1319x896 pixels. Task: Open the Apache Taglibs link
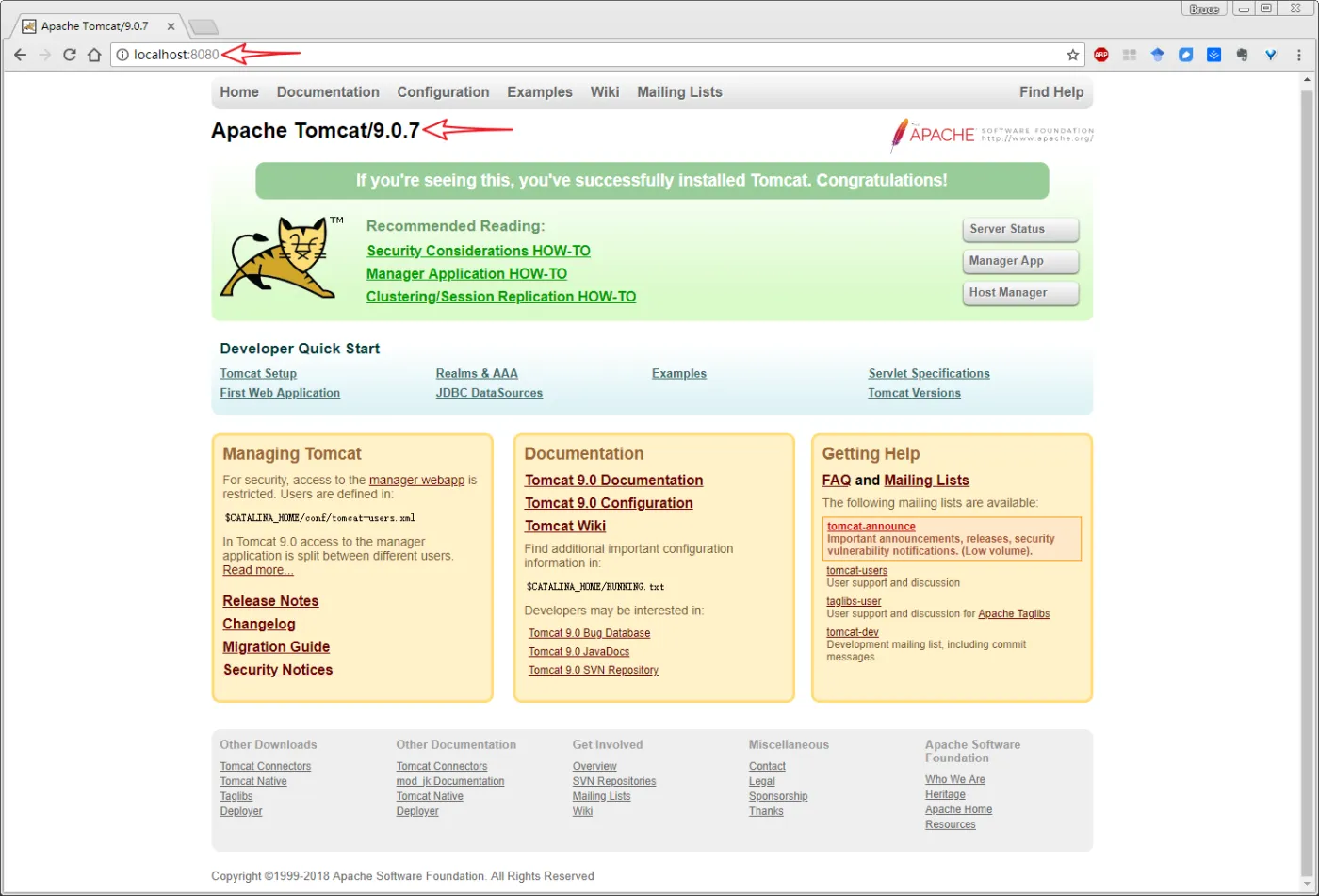coord(1014,614)
